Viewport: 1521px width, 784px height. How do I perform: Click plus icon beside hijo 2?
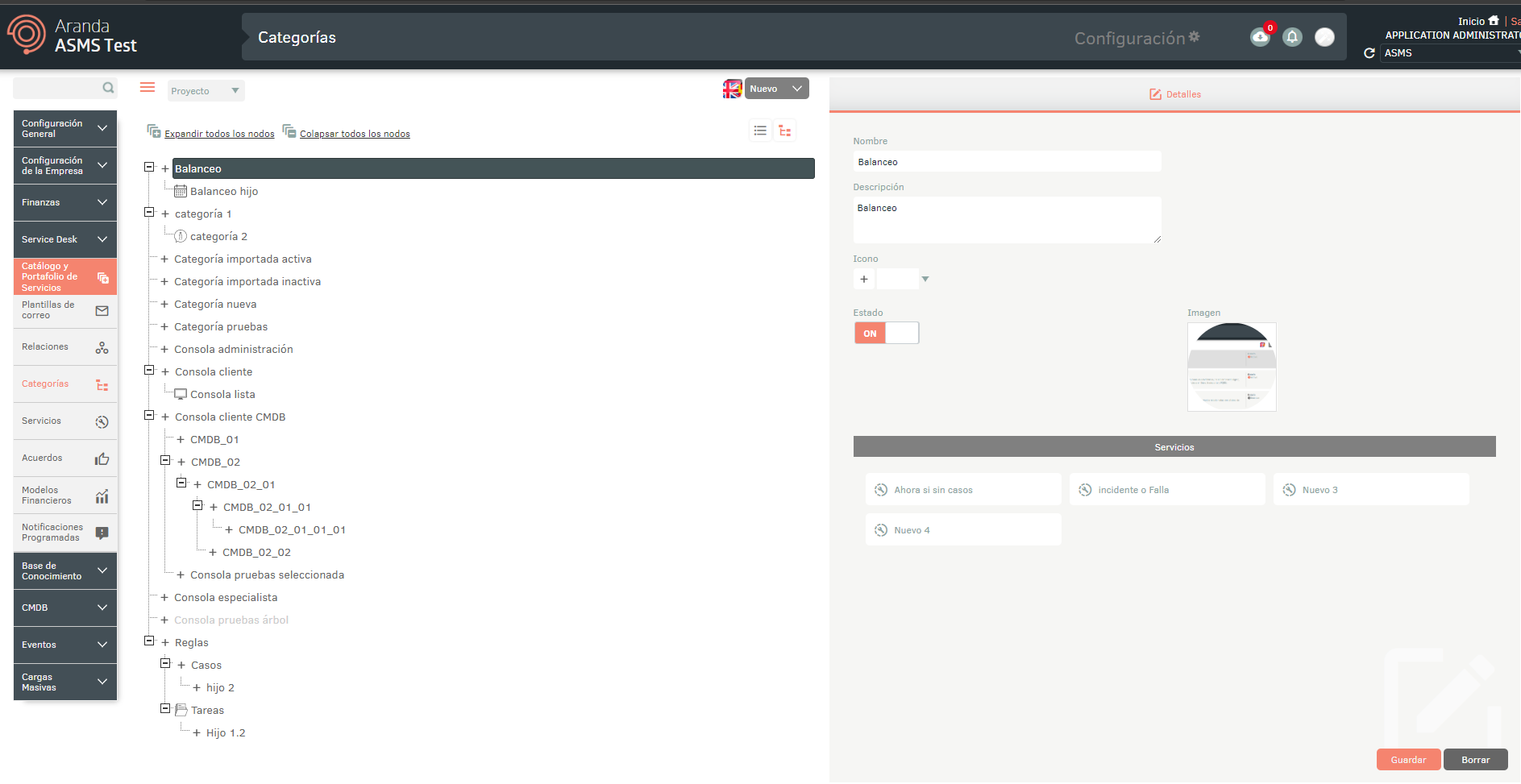197,688
